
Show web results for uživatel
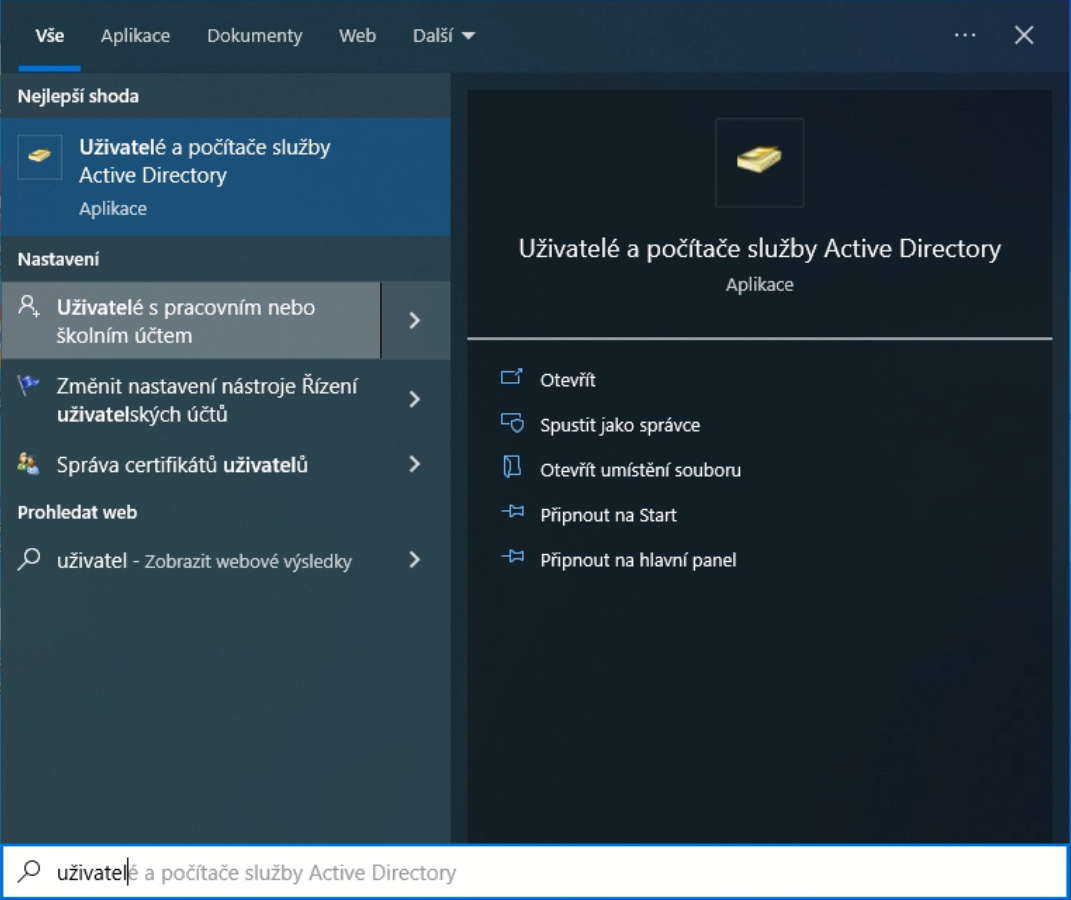pyautogui.click(x=191, y=561)
